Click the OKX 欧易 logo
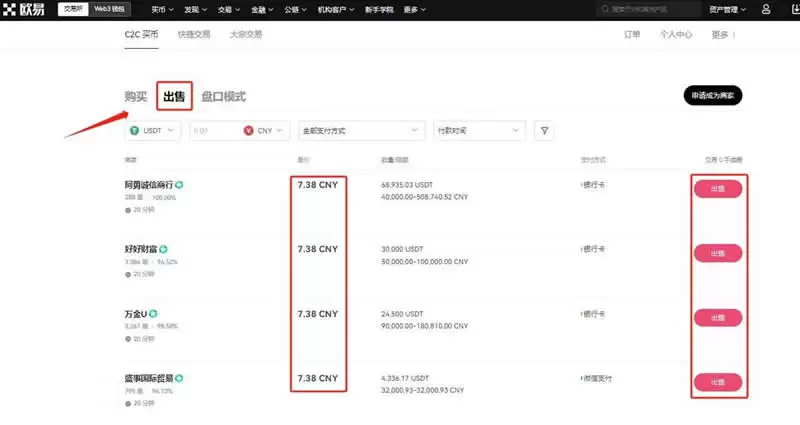800x425 pixels. click(x=26, y=9)
